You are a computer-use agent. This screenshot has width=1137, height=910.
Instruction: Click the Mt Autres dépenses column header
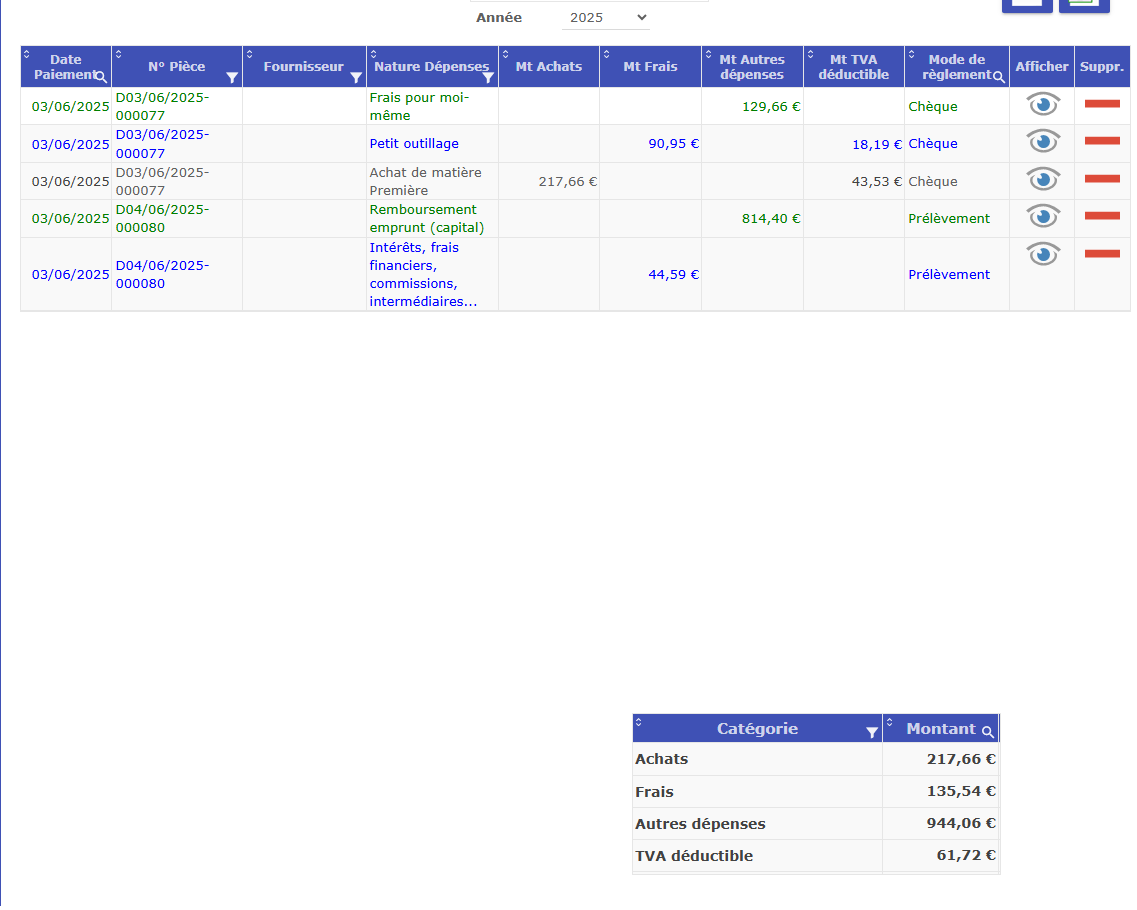(751, 67)
